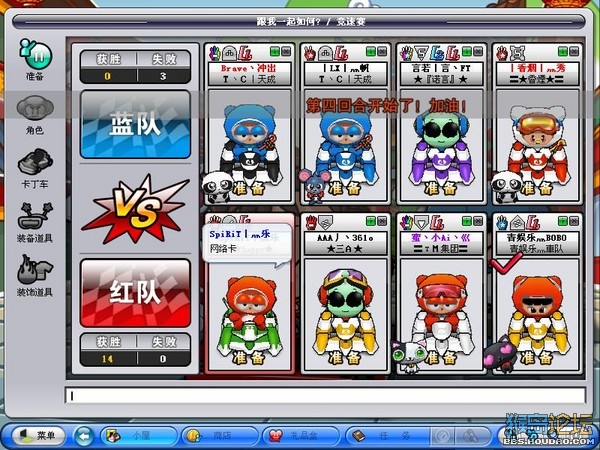
Task: Click the grey button on |香烟| 秀 card
Action: point(574,51)
